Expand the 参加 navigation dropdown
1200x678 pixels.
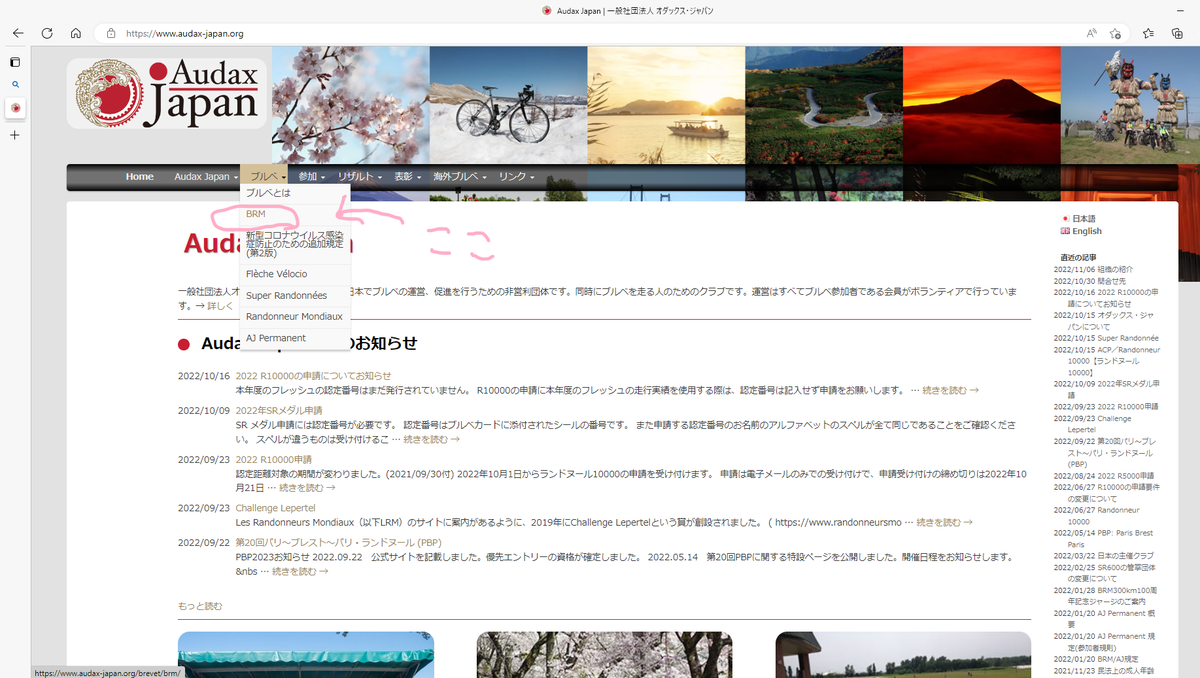[311, 177]
